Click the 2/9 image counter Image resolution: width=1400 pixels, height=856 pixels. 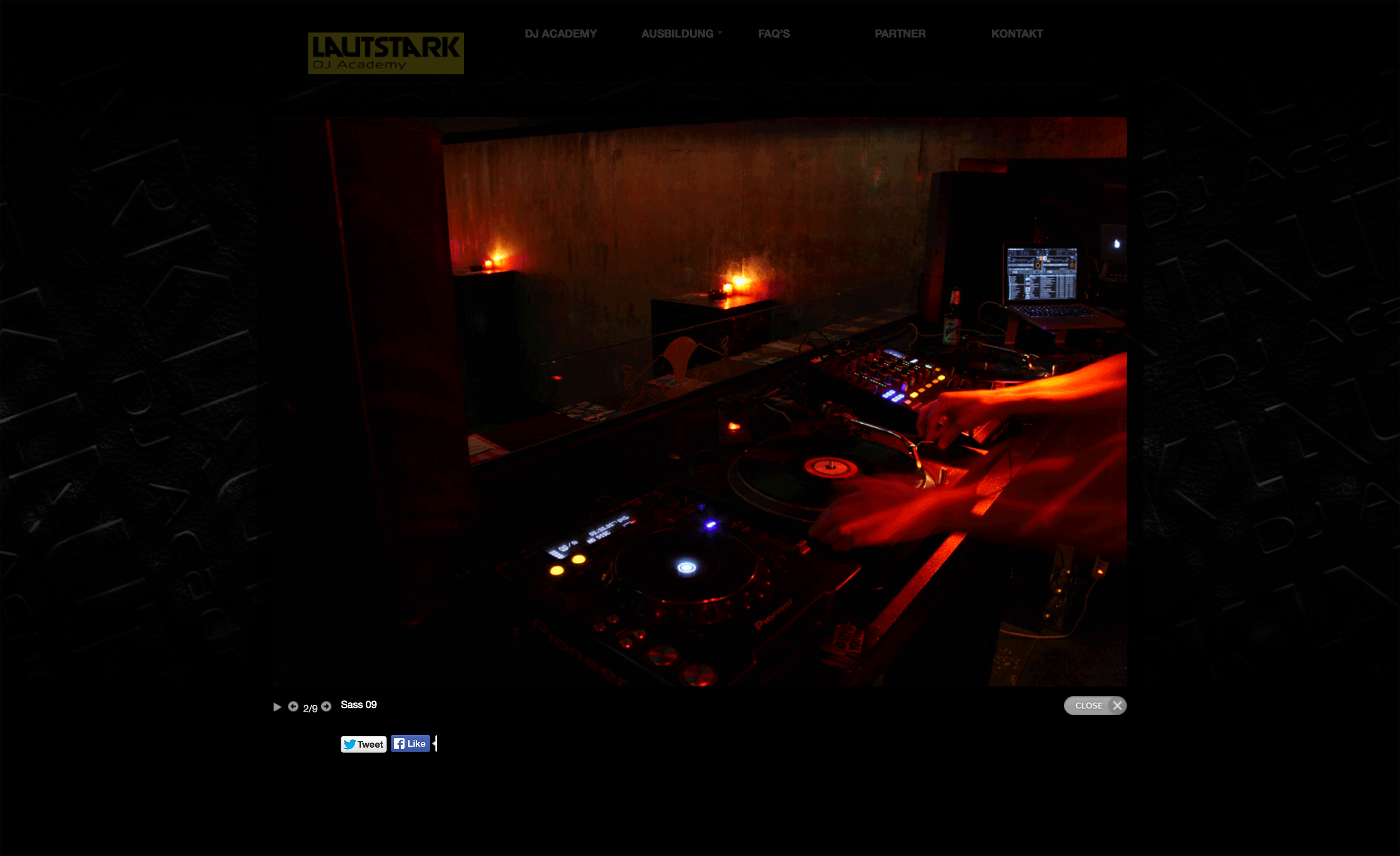tap(310, 708)
